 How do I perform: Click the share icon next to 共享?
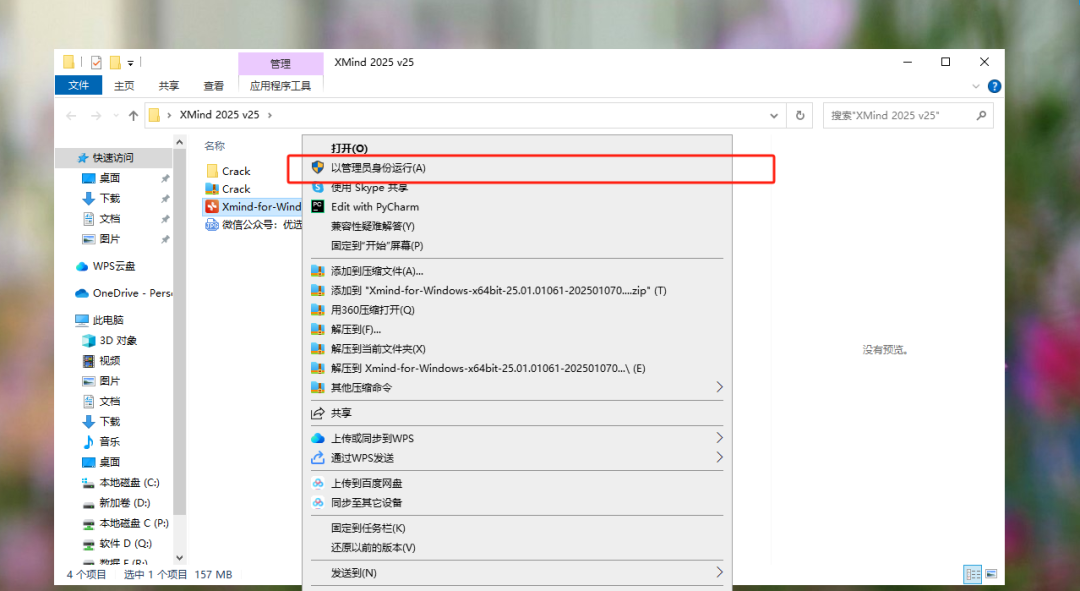tap(318, 413)
